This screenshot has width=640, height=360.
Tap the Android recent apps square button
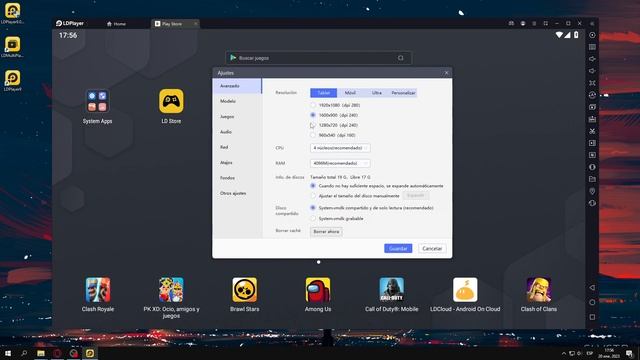click(592, 317)
